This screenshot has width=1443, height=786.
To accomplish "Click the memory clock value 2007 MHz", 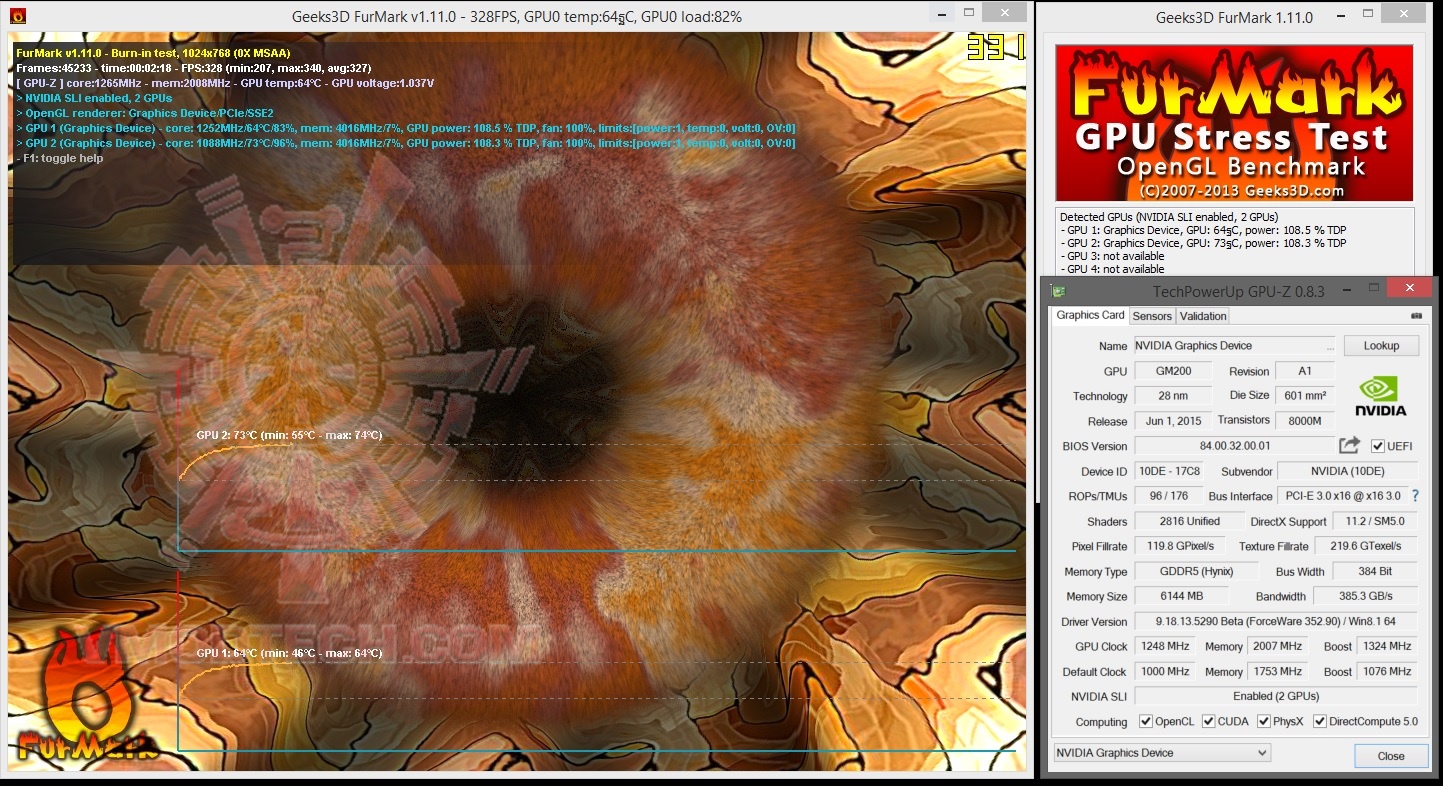I will pos(1277,647).
